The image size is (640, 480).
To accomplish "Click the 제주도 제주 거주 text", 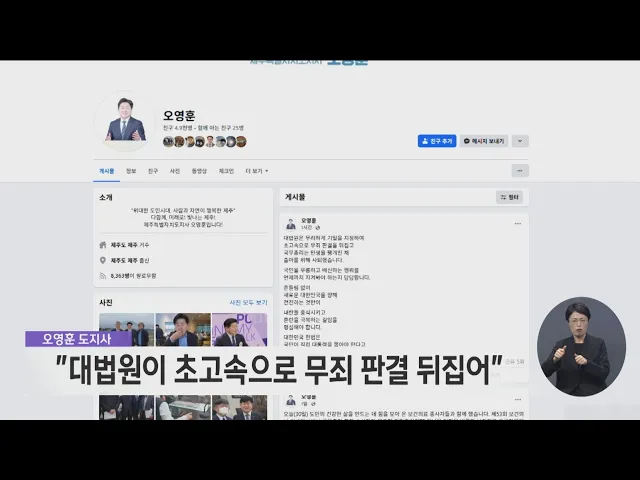I will tap(130, 245).
